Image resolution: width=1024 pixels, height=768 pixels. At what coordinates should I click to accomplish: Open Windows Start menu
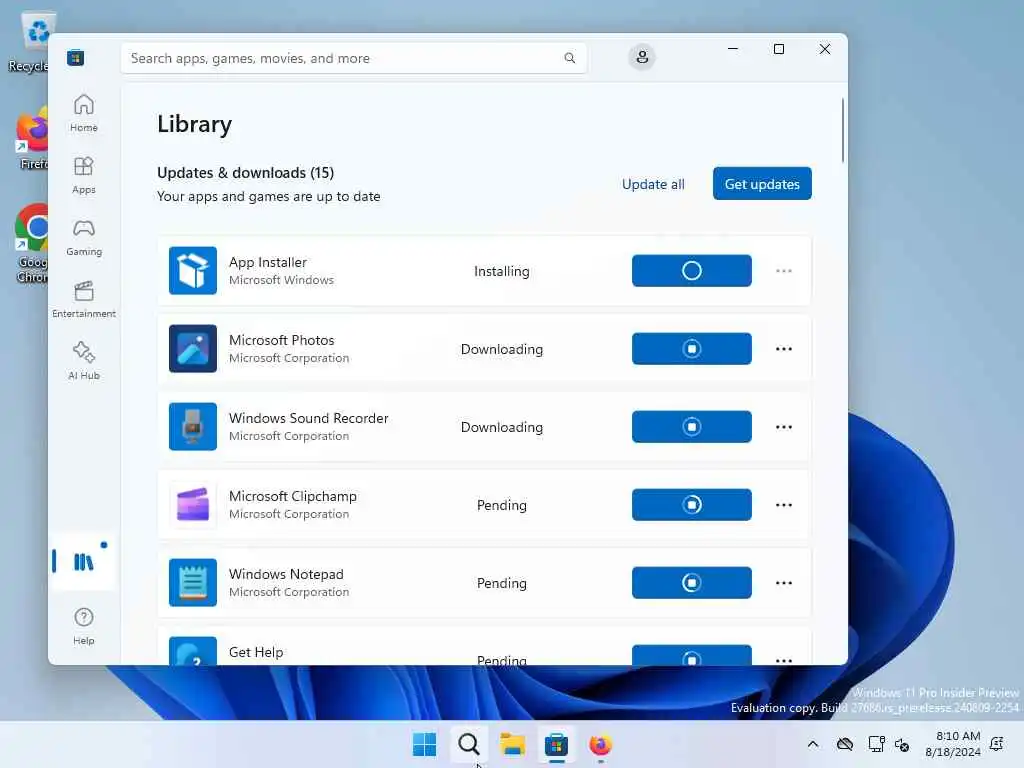[424, 744]
